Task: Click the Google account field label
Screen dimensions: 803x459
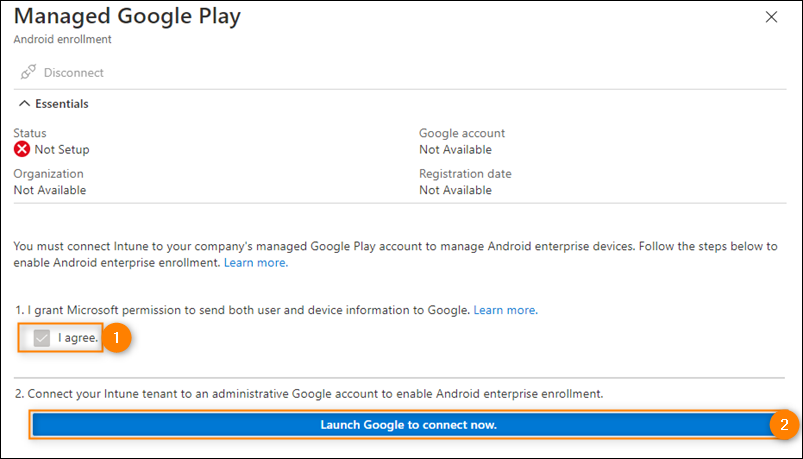Action: (x=462, y=133)
